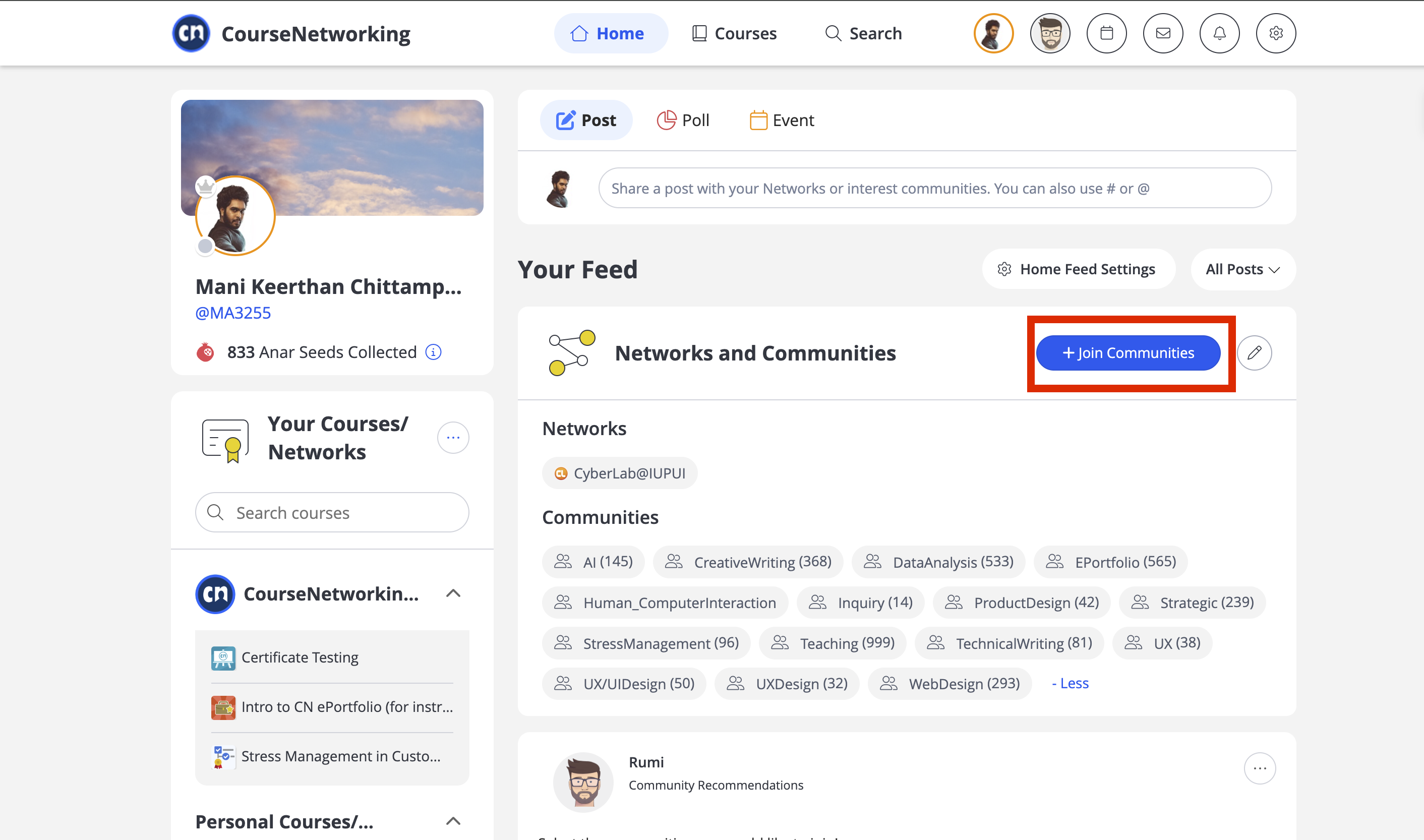Open the UX/UIDesign (50) community

click(624, 683)
